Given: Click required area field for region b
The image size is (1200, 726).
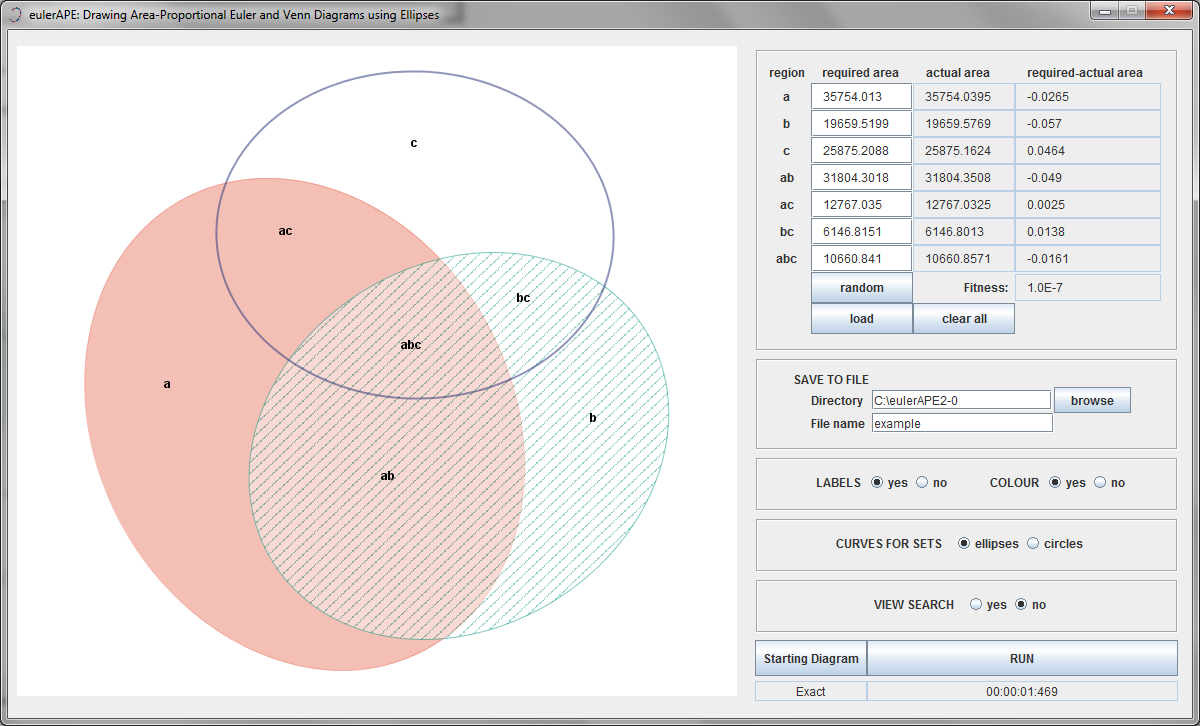Looking at the screenshot, I should pos(862,124).
